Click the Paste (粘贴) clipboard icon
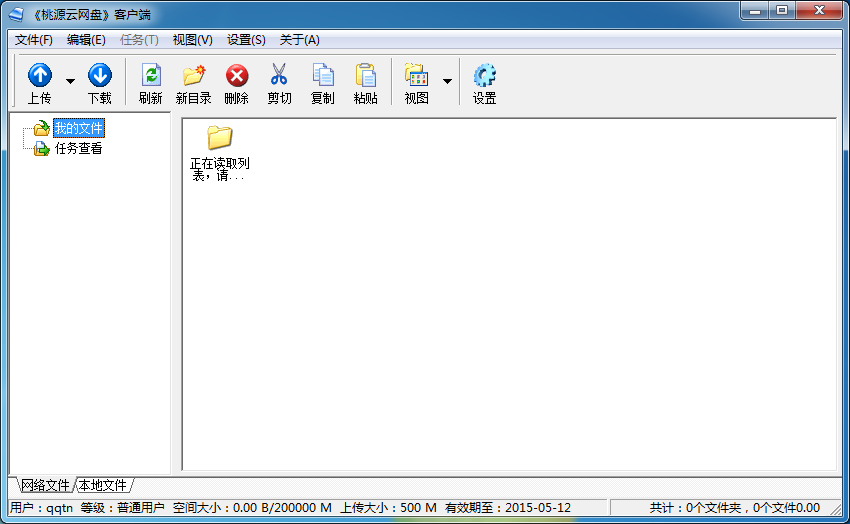 (366, 77)
